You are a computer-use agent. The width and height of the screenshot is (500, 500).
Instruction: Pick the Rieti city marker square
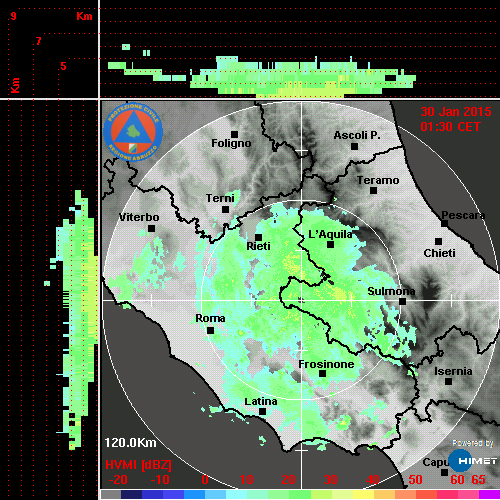coord(258,237)
